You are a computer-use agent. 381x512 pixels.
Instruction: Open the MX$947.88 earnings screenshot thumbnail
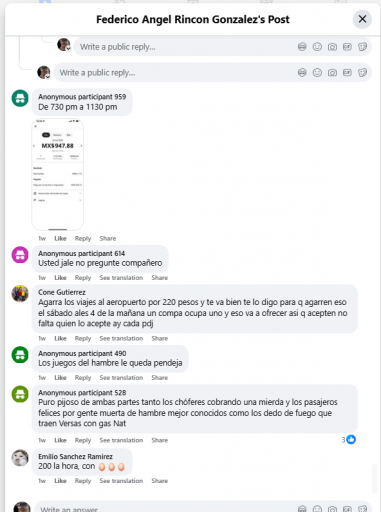[58, 175]
